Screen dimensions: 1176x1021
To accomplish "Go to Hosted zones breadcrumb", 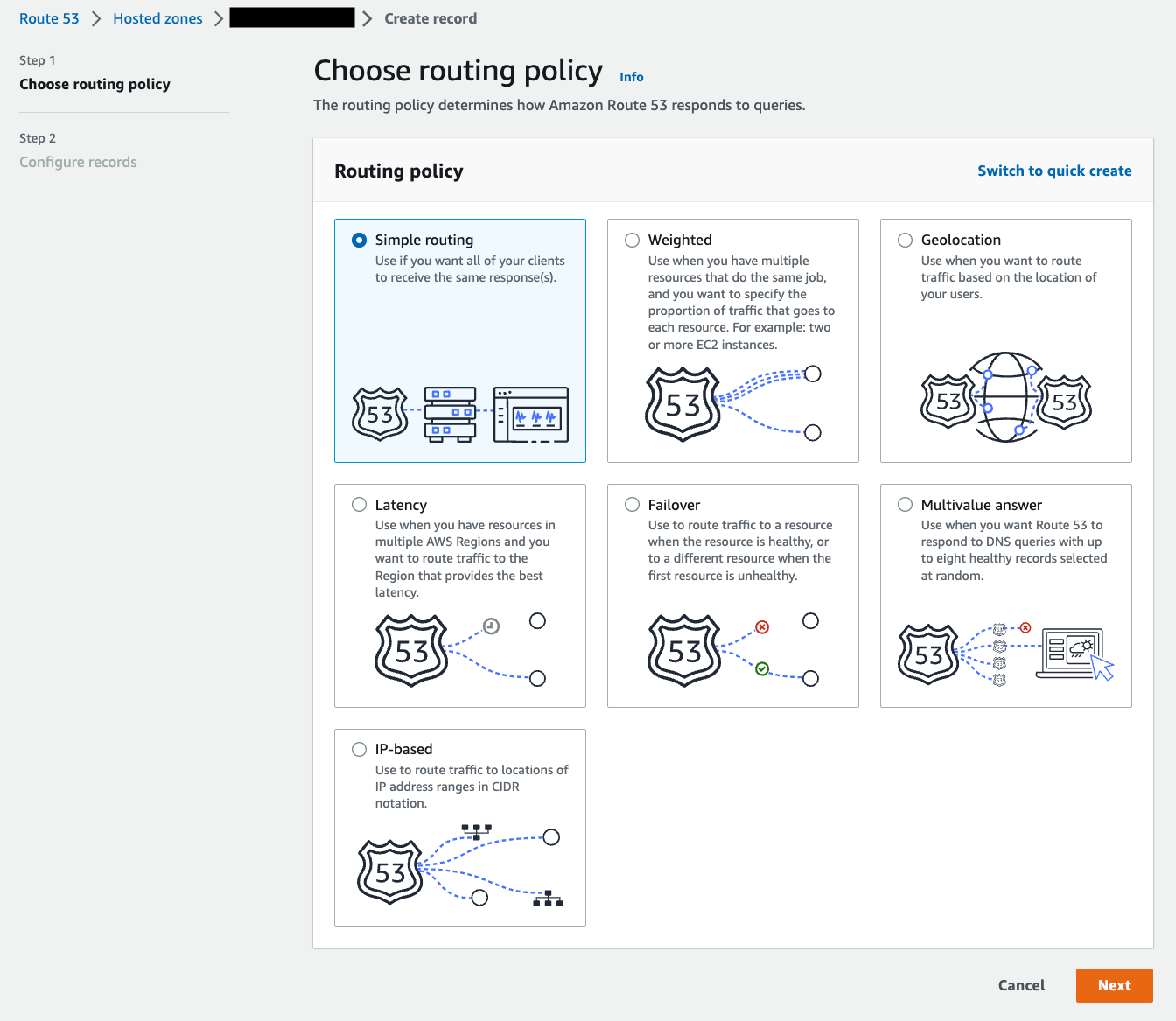I will click(157, 18).
